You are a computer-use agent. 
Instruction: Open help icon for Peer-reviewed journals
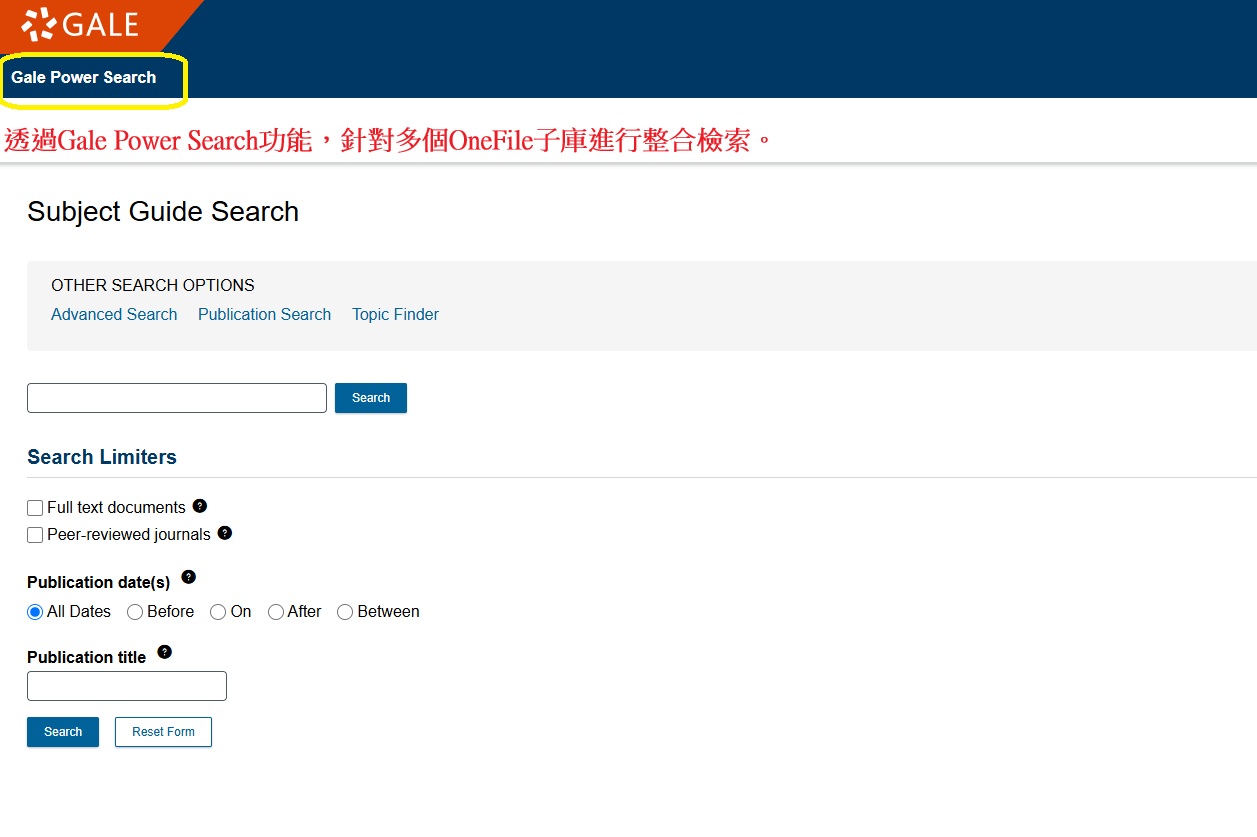click(225, 533)
